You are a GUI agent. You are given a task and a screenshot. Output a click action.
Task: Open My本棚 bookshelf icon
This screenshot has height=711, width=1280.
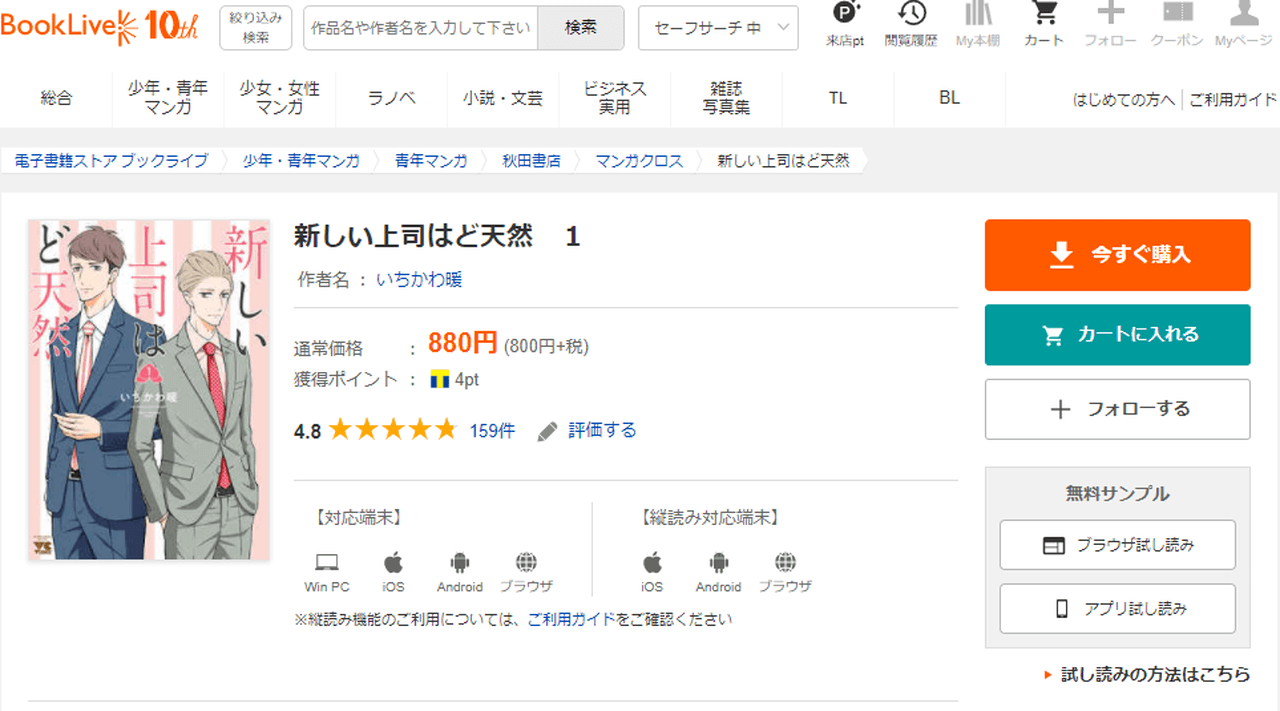pos(978,15)
